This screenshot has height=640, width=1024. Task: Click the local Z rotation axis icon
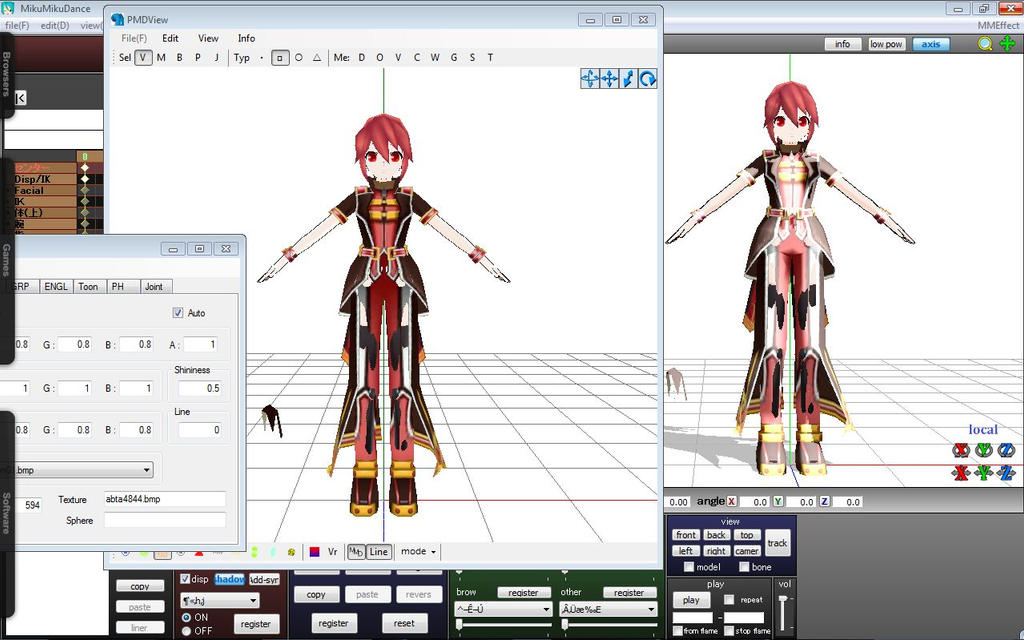tap(1006, 450)
